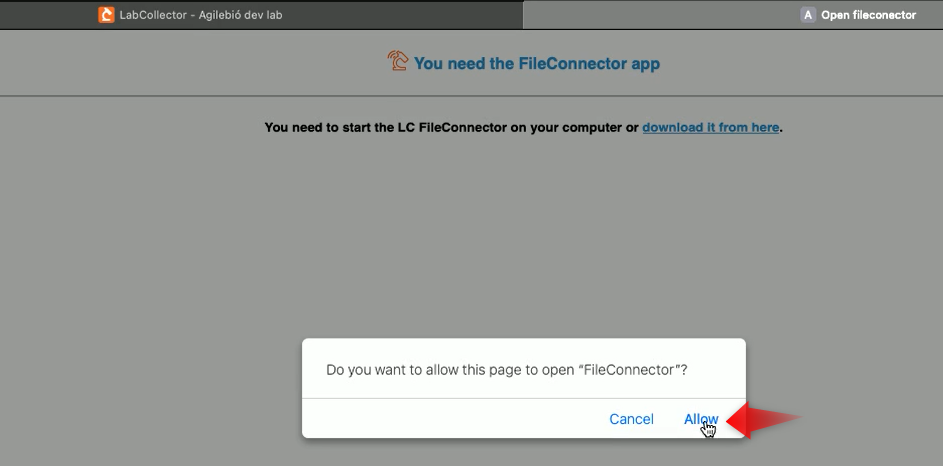Cancel the open FileConnector prompt

(x=631, y=419)
